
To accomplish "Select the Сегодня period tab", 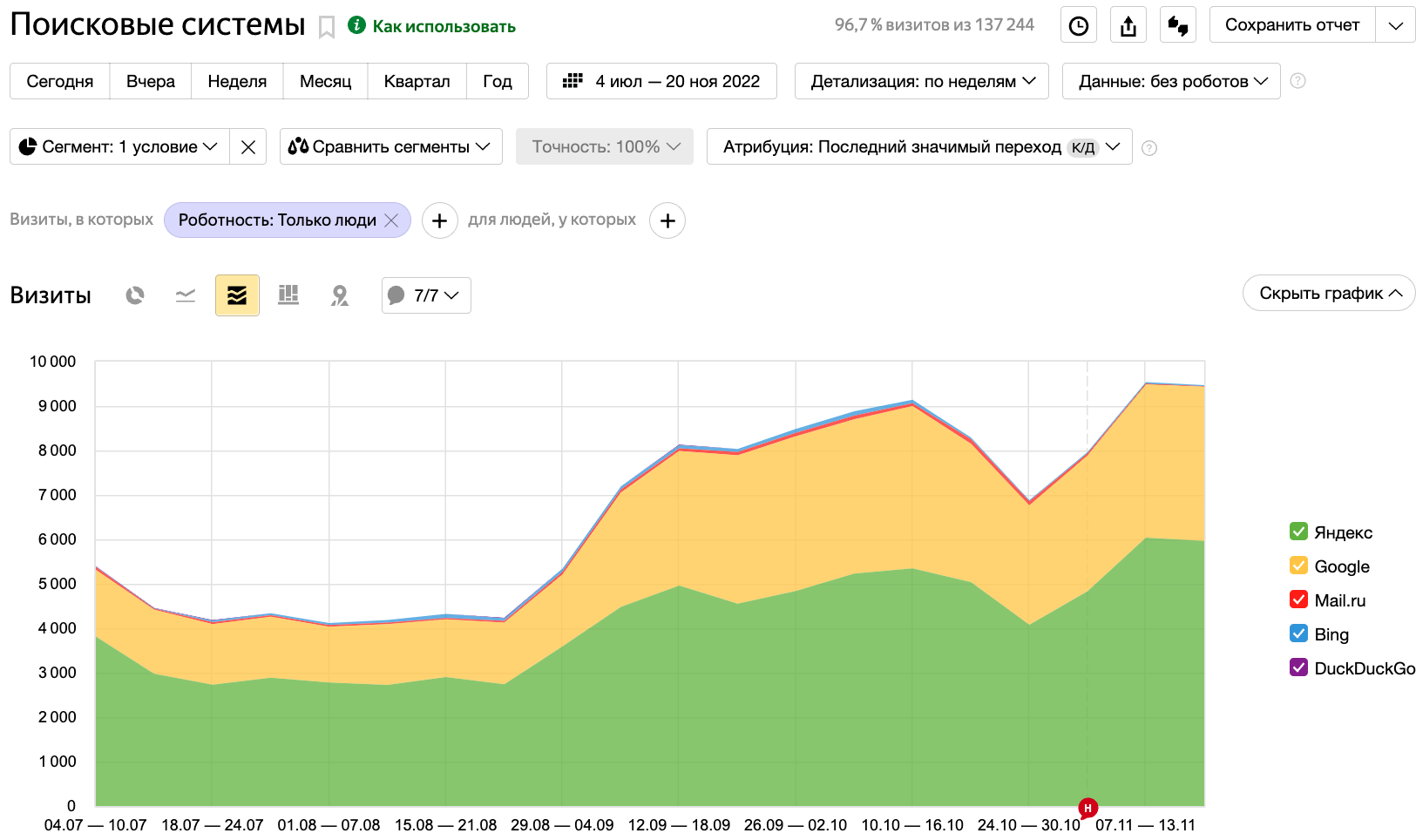I will click(x=60, y=81).
